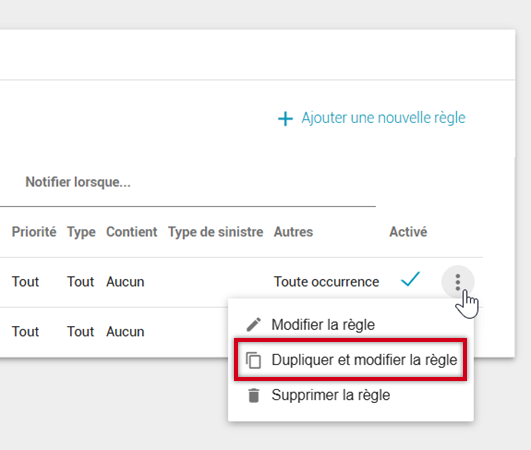The image size is (531, 450).
Task: Click the Autres column header
Action: 293,232
